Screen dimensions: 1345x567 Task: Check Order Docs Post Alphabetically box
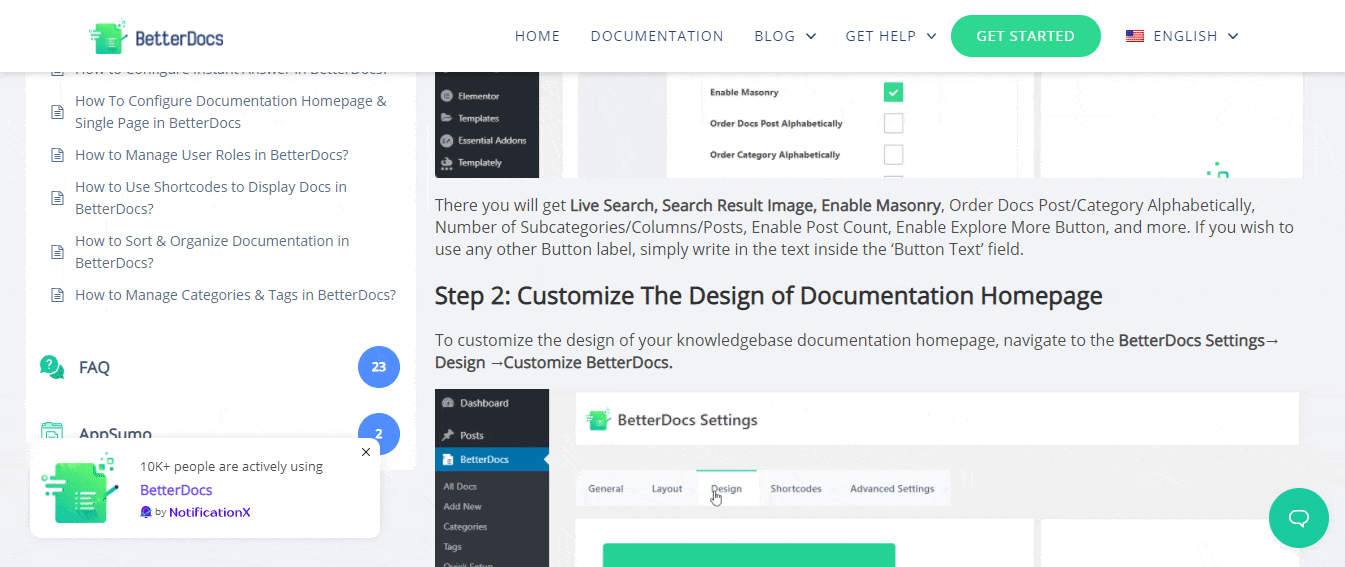point(893,124)
